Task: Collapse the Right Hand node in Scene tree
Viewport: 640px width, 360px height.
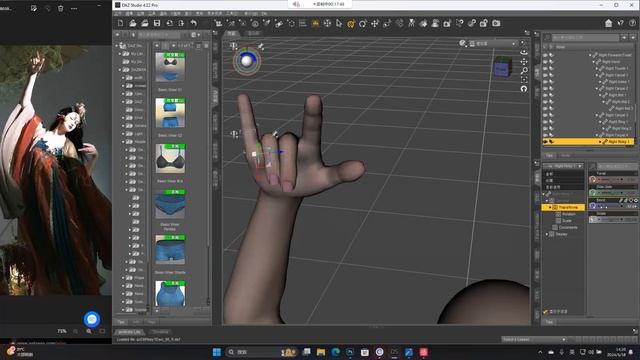Action: tap(593, 62)
